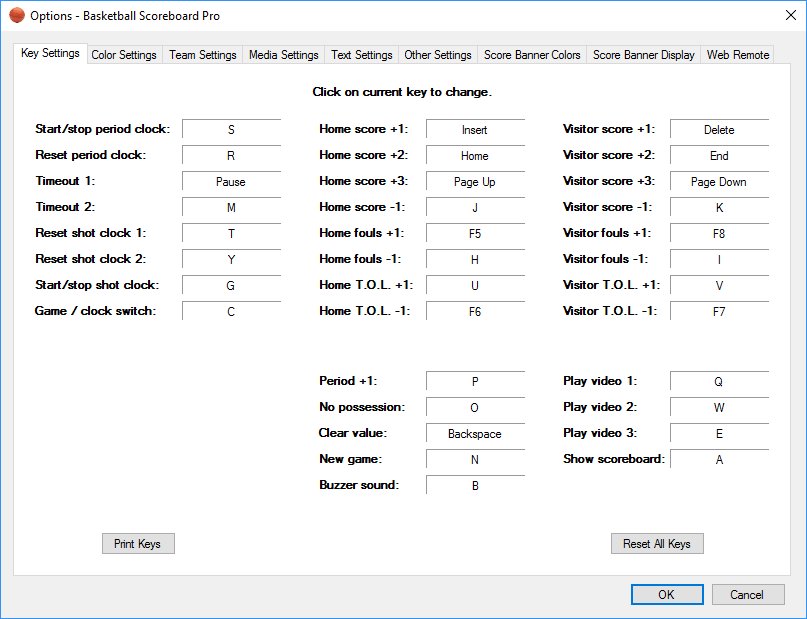Confirm settings with the OK button

[x=667, y=594]
